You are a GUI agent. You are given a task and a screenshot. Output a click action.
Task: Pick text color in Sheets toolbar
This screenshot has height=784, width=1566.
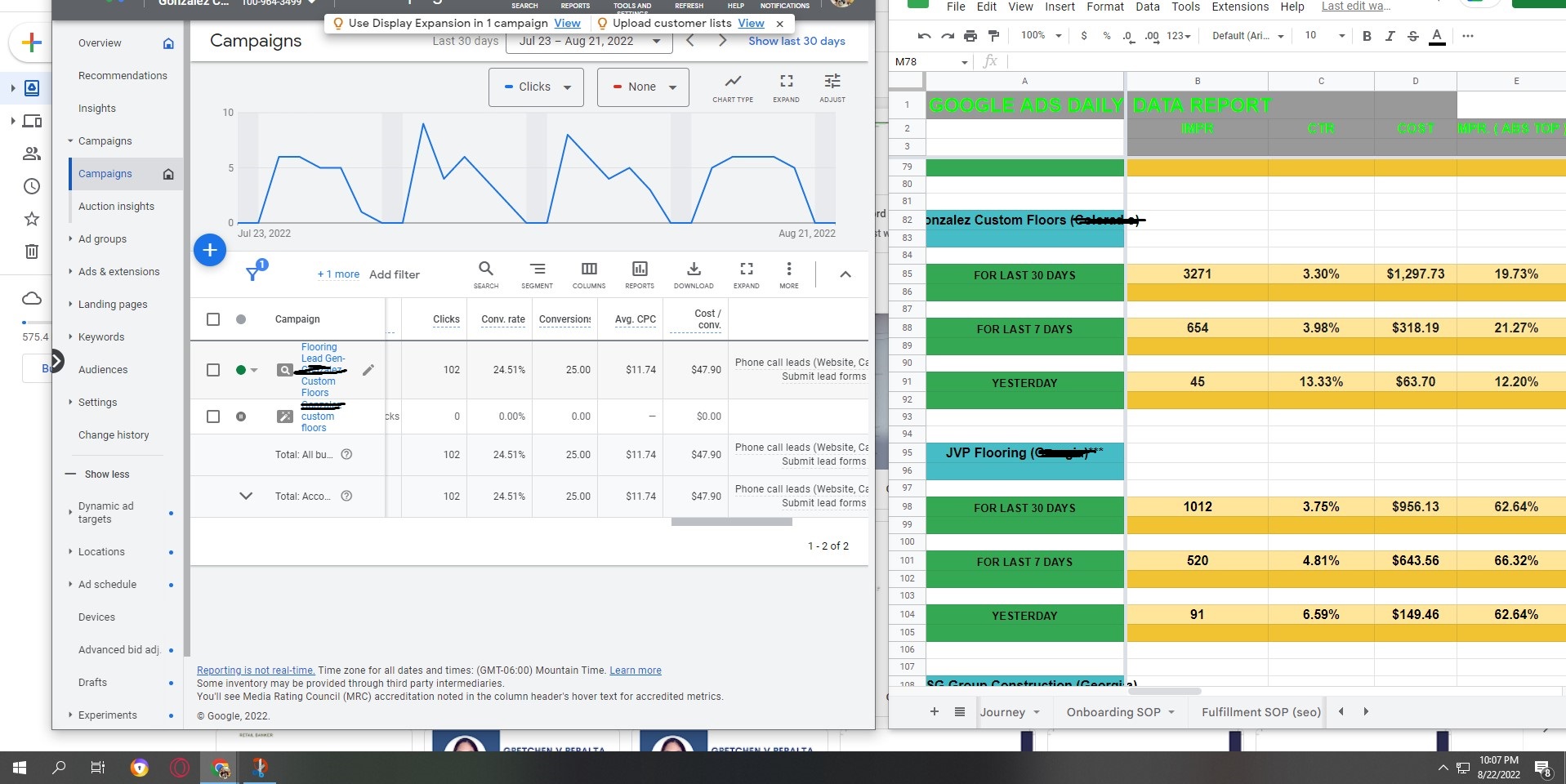coord(1437,36)
